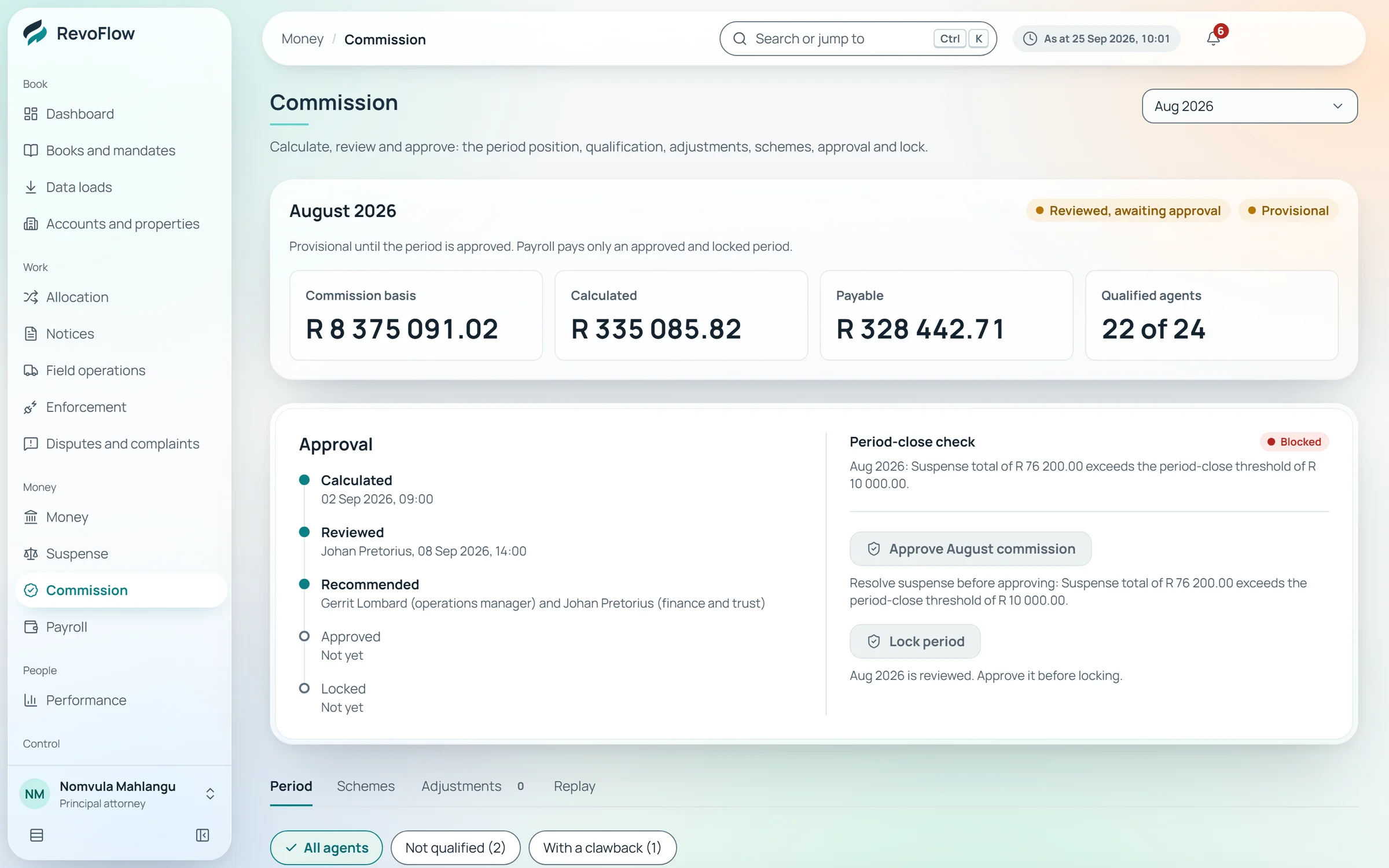Open Books and mandates
Screen dimensions: 1389x868
point(121,150)
